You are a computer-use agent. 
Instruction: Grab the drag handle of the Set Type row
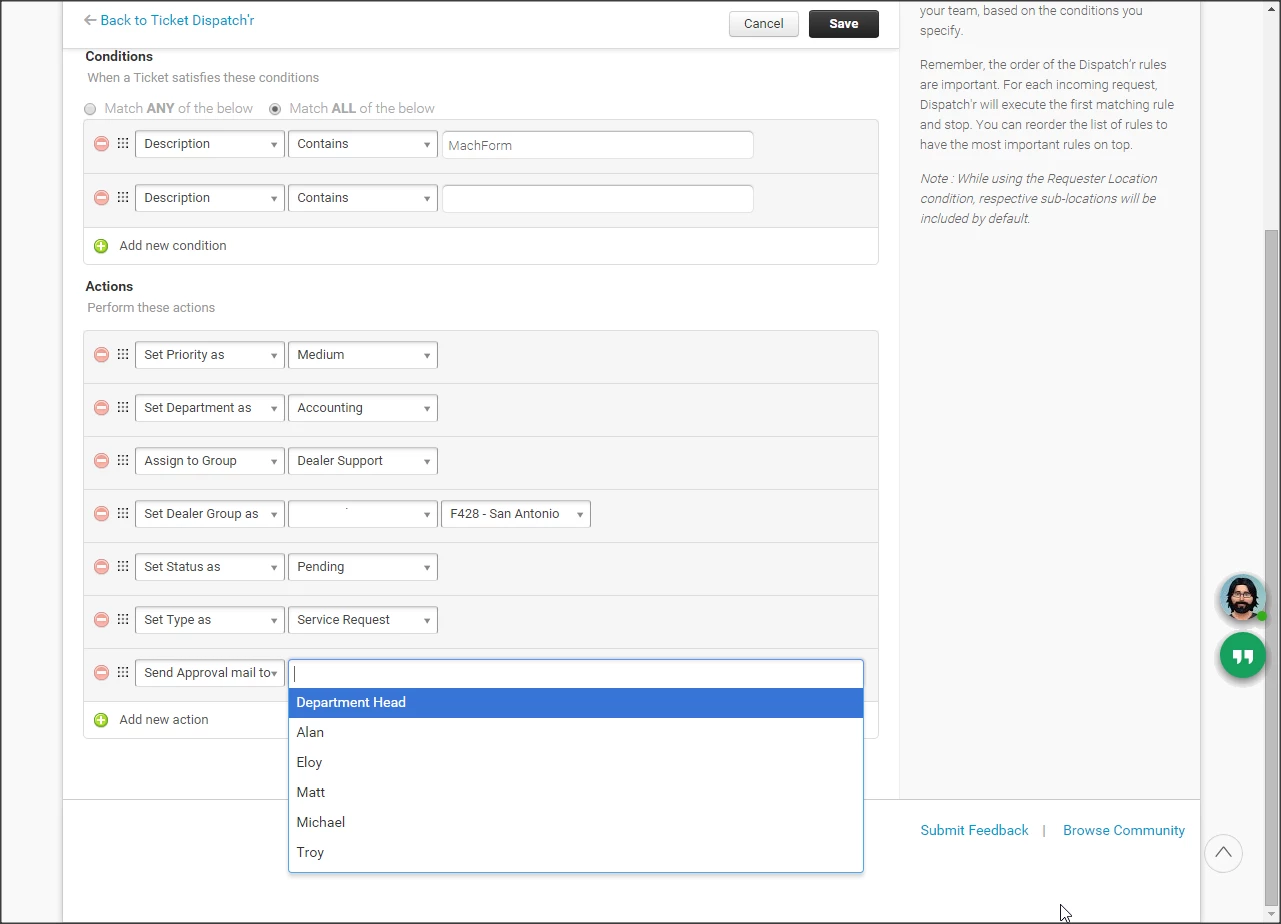coord(123,620)
